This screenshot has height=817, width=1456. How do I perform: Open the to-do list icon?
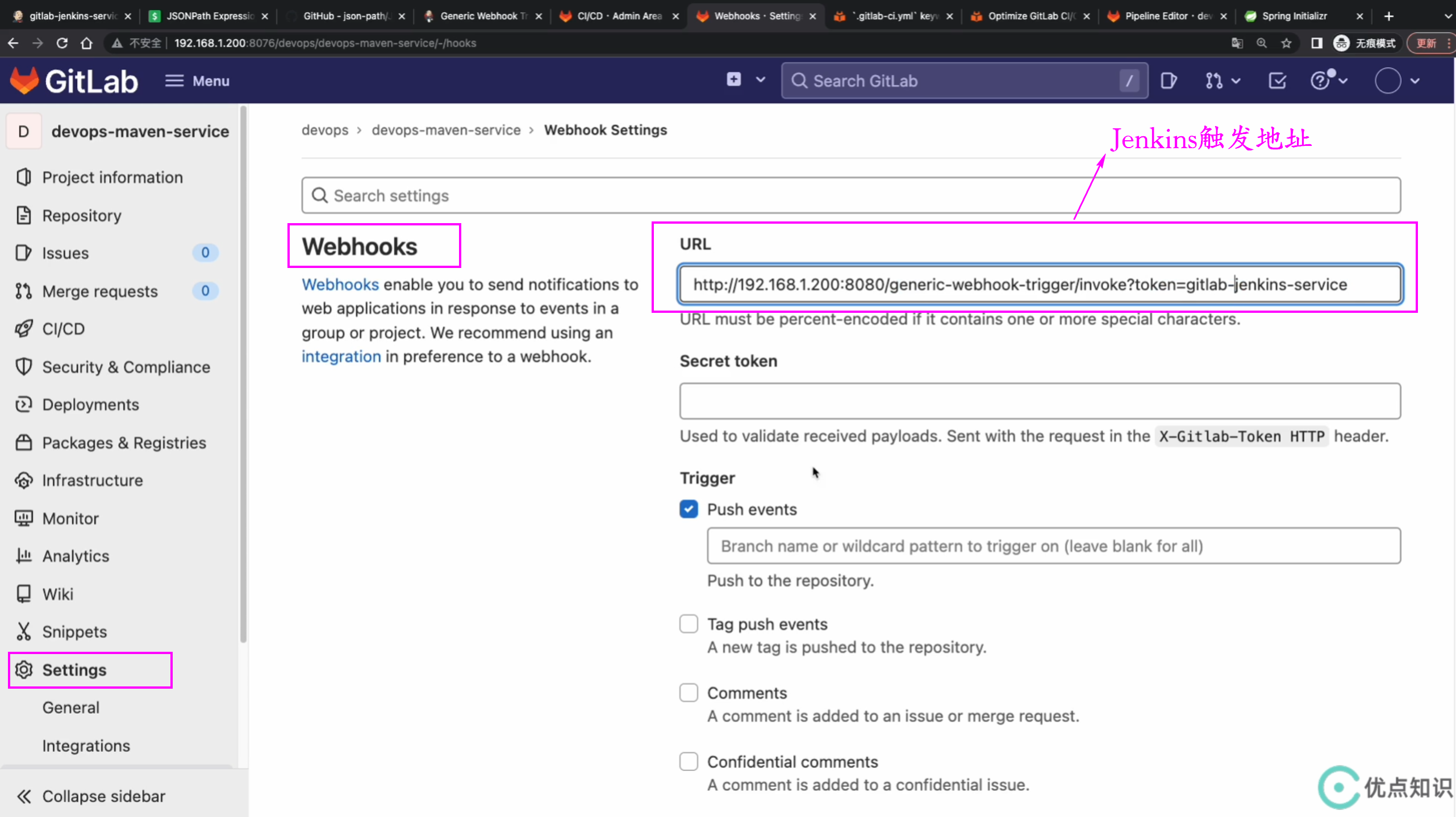(1278, 81)
